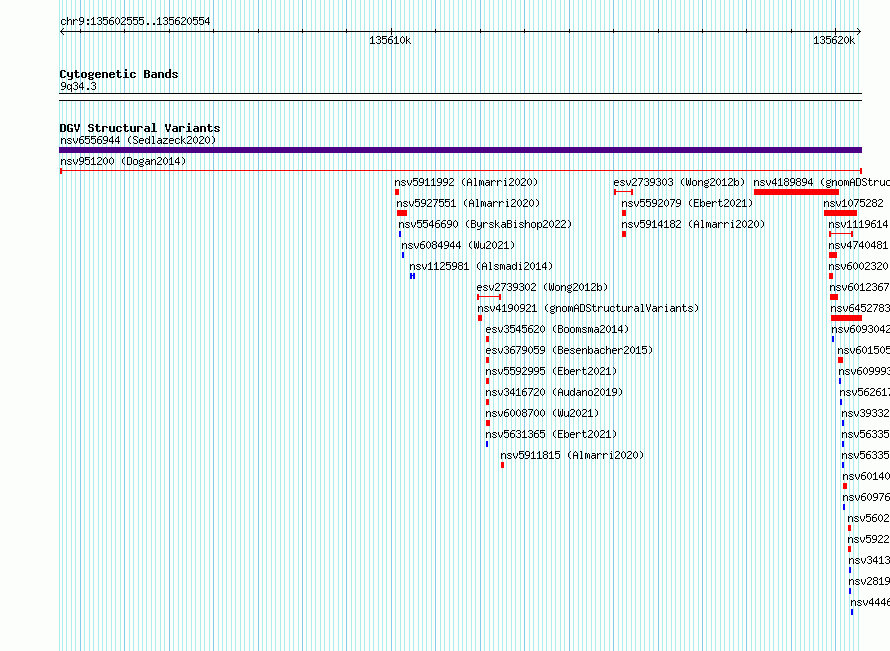Open the nsv1119614 variant label
This screenshot has width=890, height=651.
click(859, 224)
